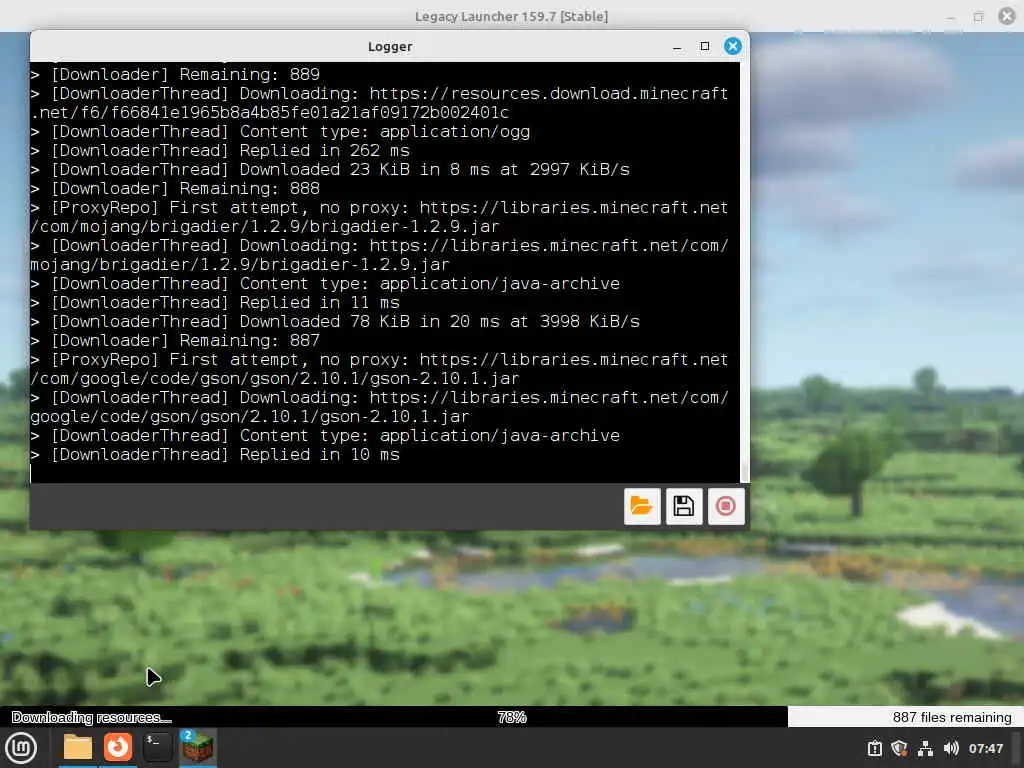Open the network connections tray icon
Image resolution: width=1024 pixels, height=768 pixels.
[925, 748]
